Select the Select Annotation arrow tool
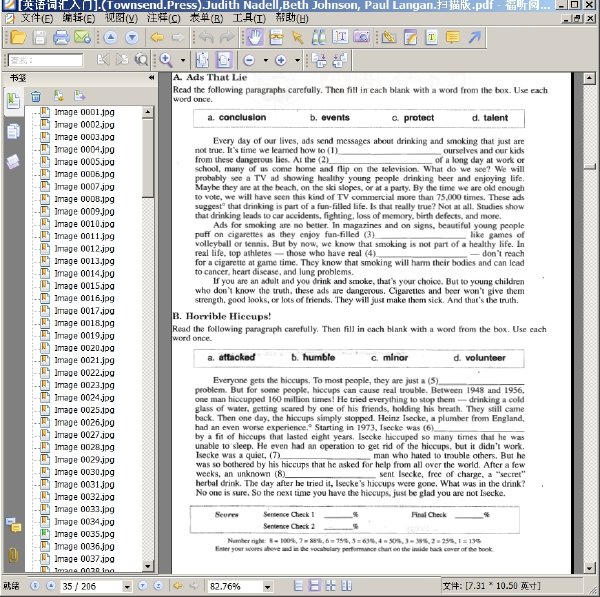This screenshot has width=600, height=597. point(297,37)
